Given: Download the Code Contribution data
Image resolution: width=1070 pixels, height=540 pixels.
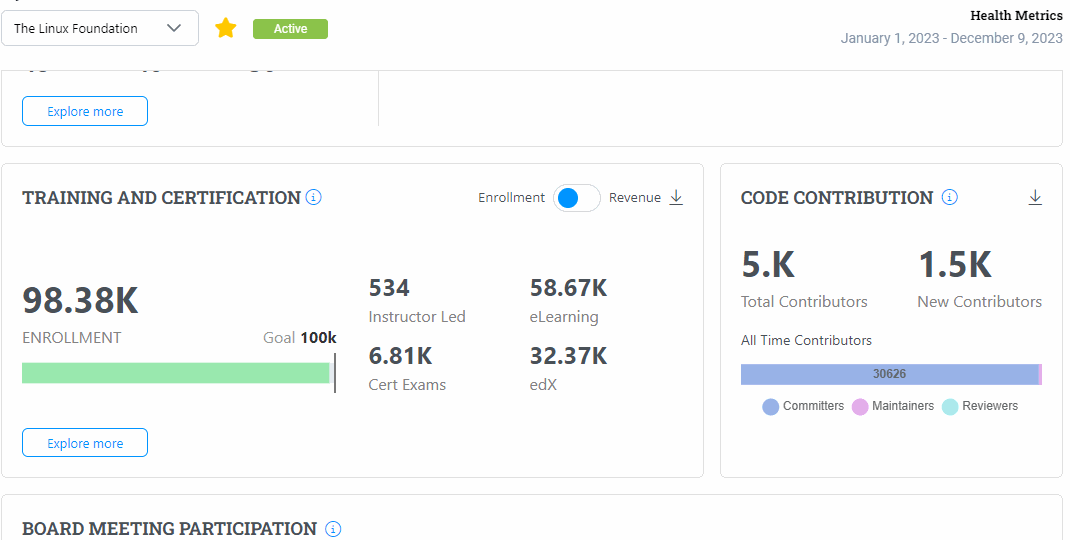Looking at the screenshot, I should pyautogui.click(x=1035, y=198).
